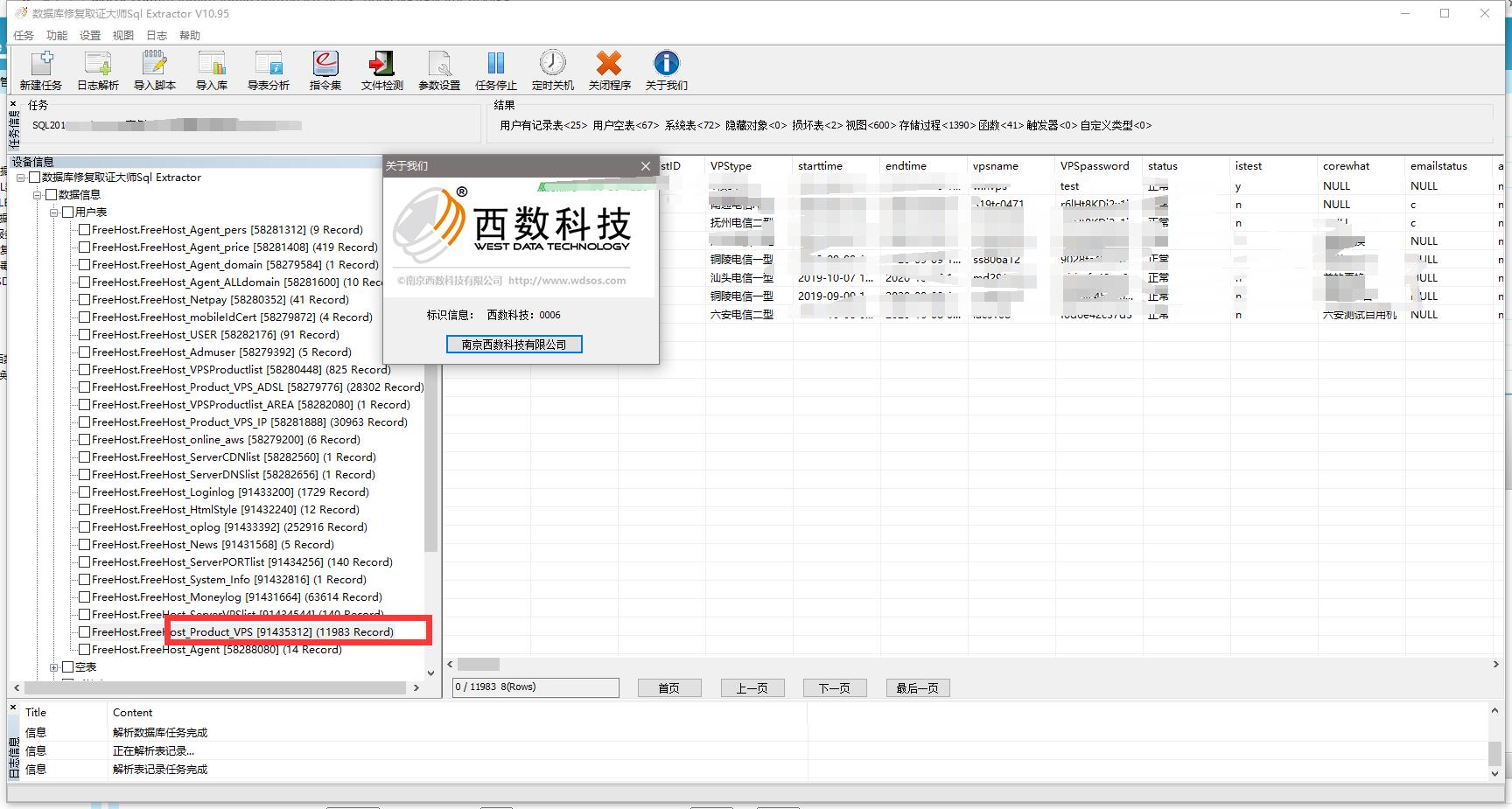The width and height of the screenshot is (1512, 809).
Task: Open the 功能 menu
Action: click(57, 36)
